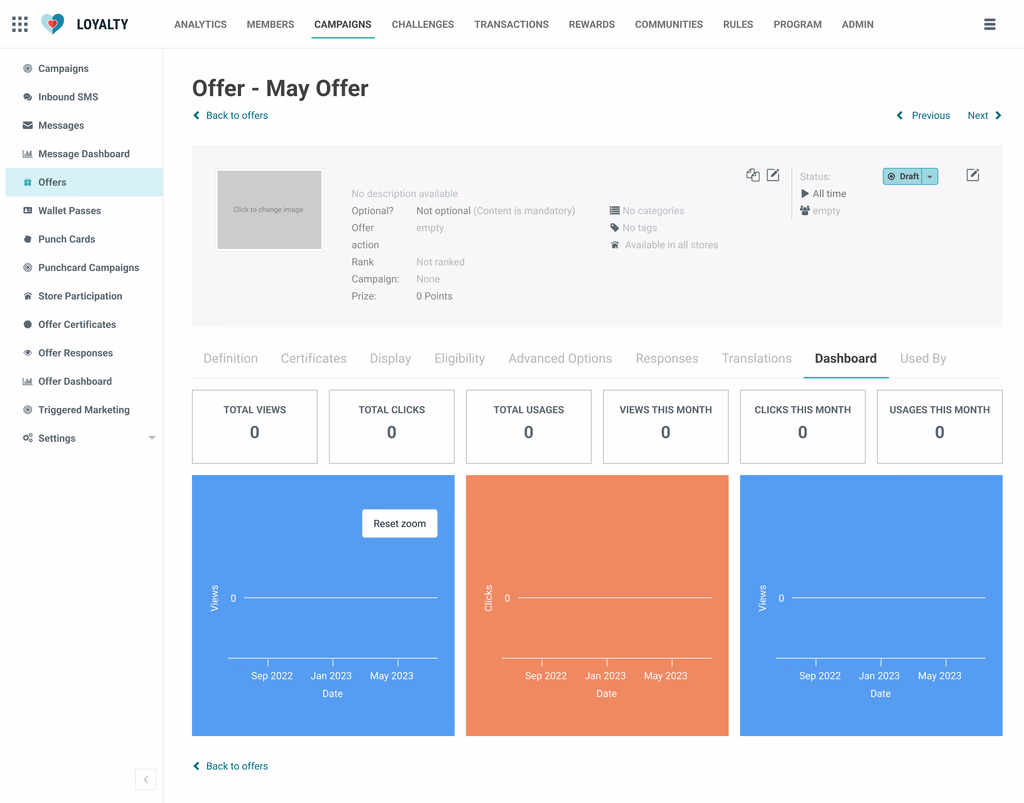Click 'No description available' text
Screen dimensions: 1024x803
click(x=404, y=194)
